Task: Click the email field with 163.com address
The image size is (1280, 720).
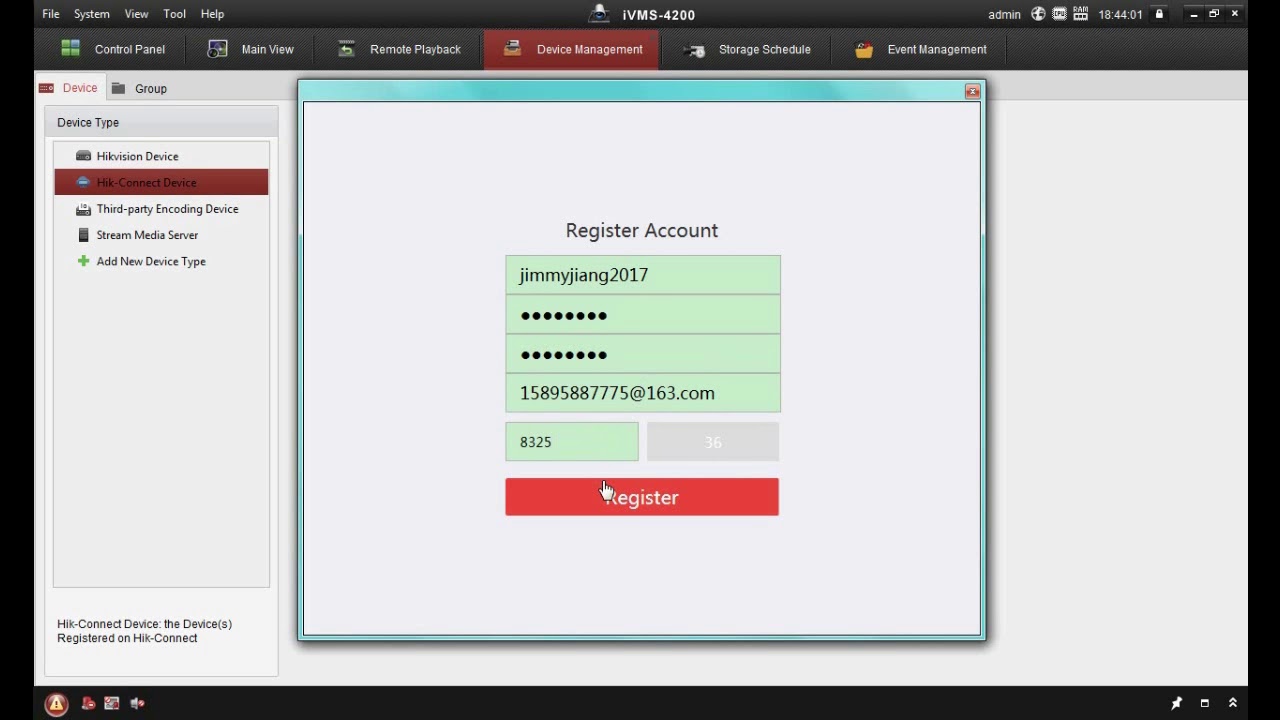Action: coord(643,393)
